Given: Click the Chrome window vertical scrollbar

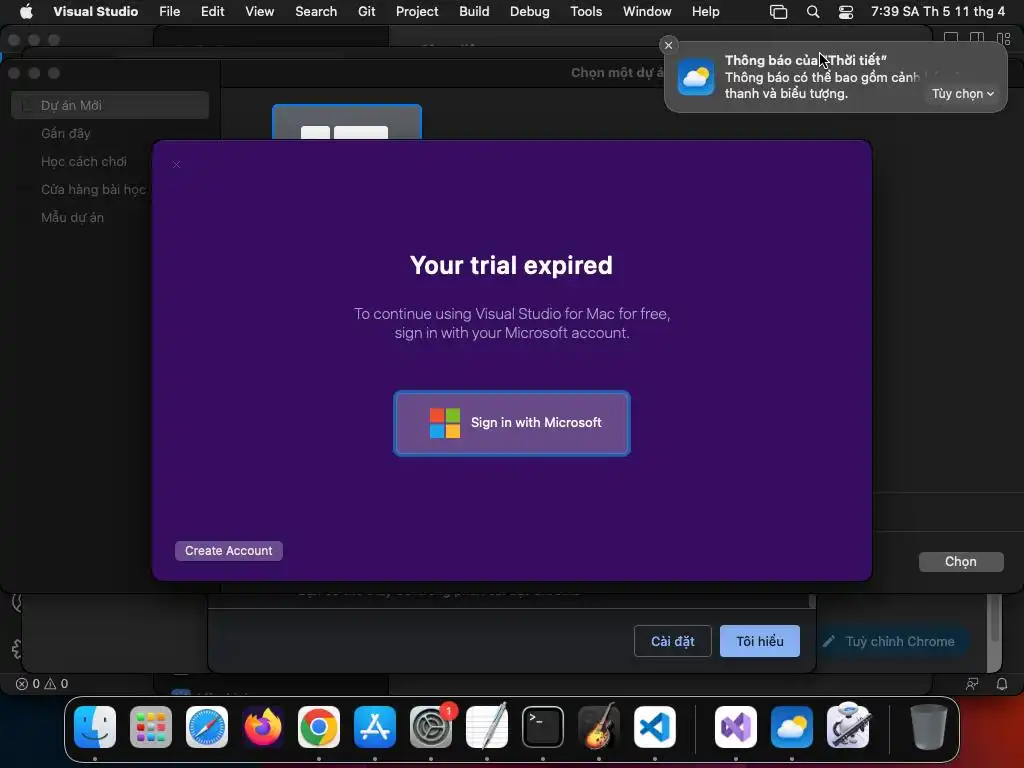Looking at the screenshot, I should (994, 618).
